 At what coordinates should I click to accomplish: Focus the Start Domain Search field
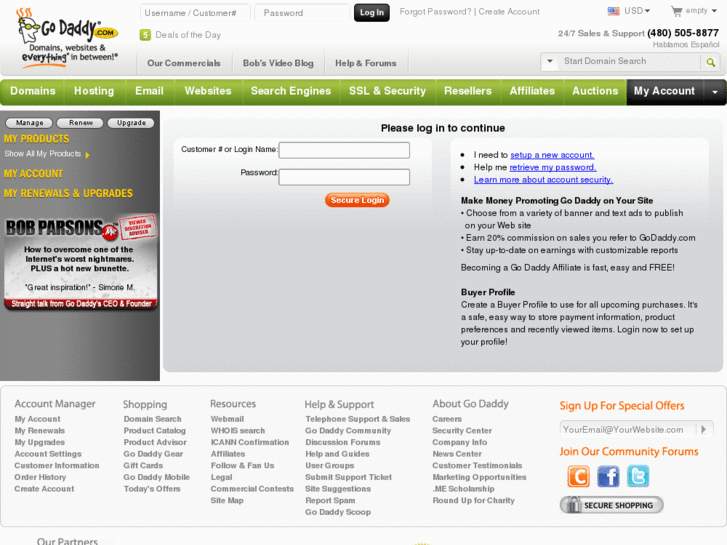point(630,61)
